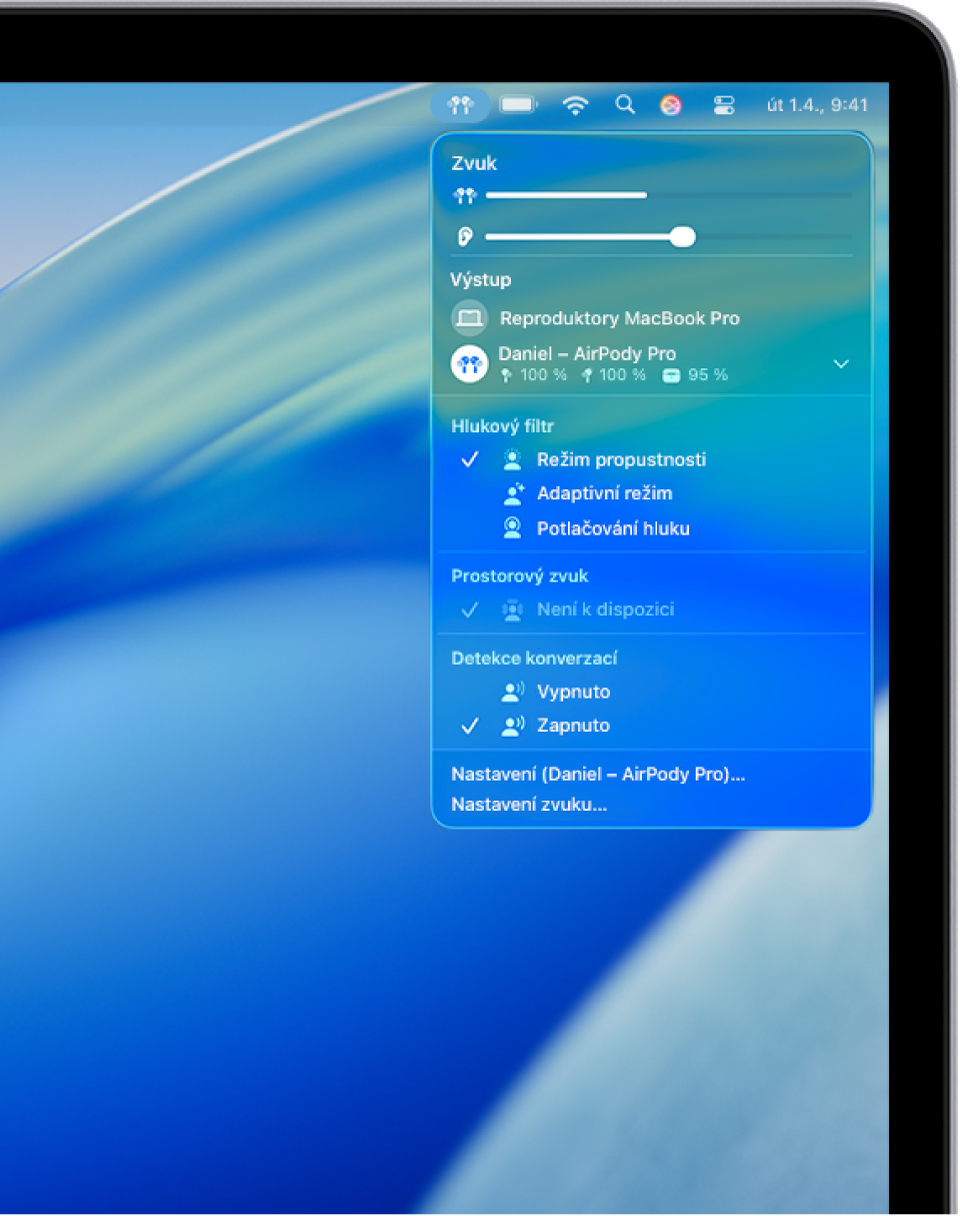This screenshot has height=1216, width=960.
Task: Click the checkmark next to Zapnuto
Action: pyautogui.click(x=470, y=726)
